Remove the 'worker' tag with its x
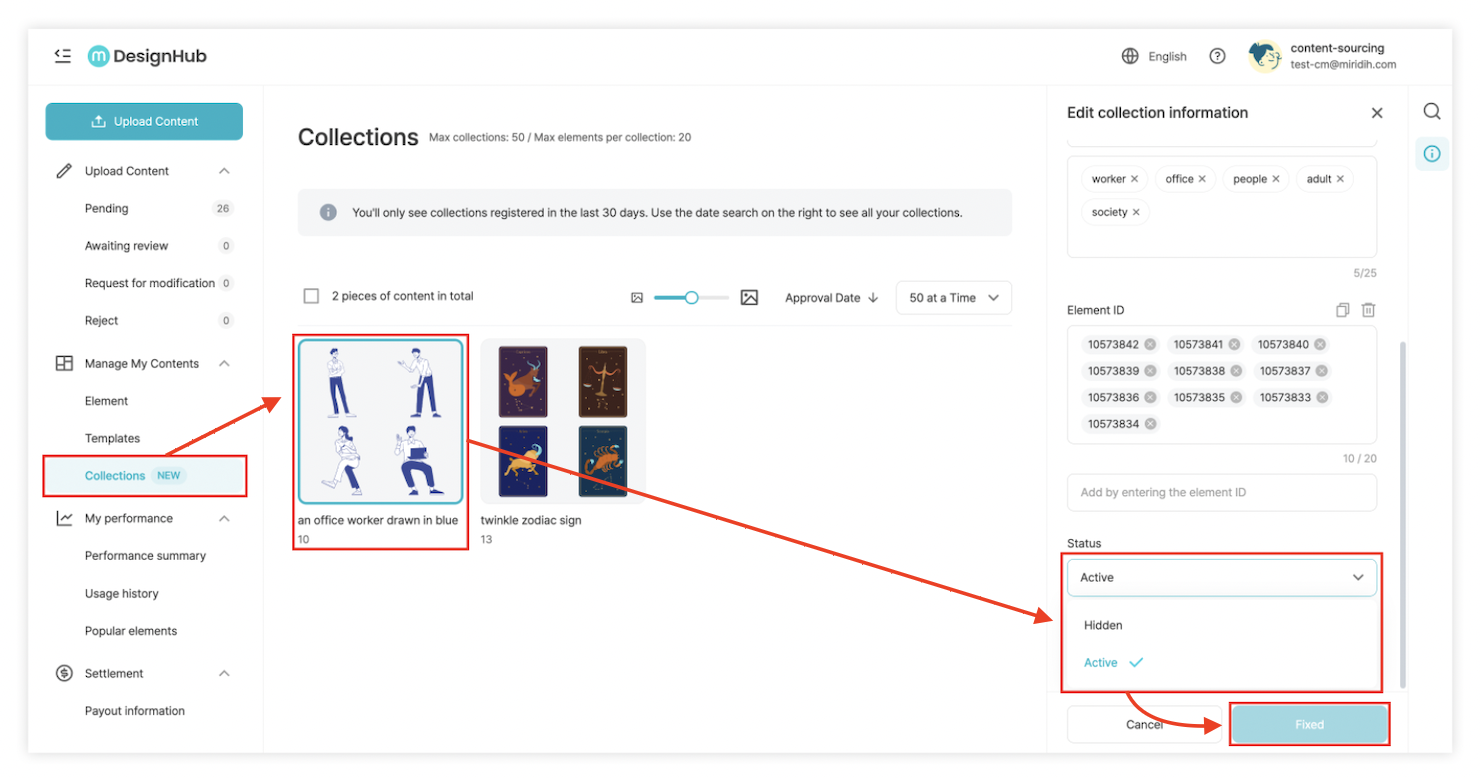The width and height of the screenshot is (1480, 778). [1134, 179]
